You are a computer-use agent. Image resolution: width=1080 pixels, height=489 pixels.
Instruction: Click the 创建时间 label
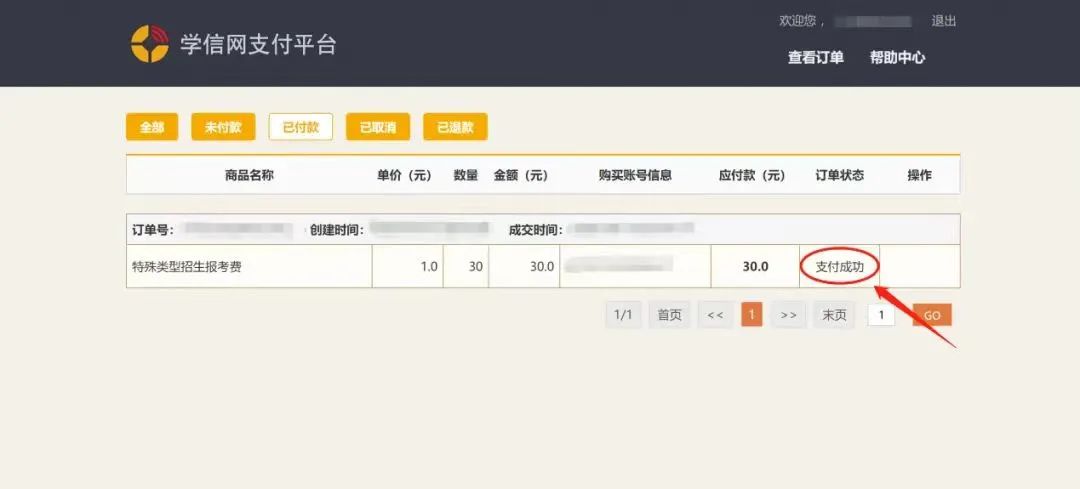coord(337,229)
